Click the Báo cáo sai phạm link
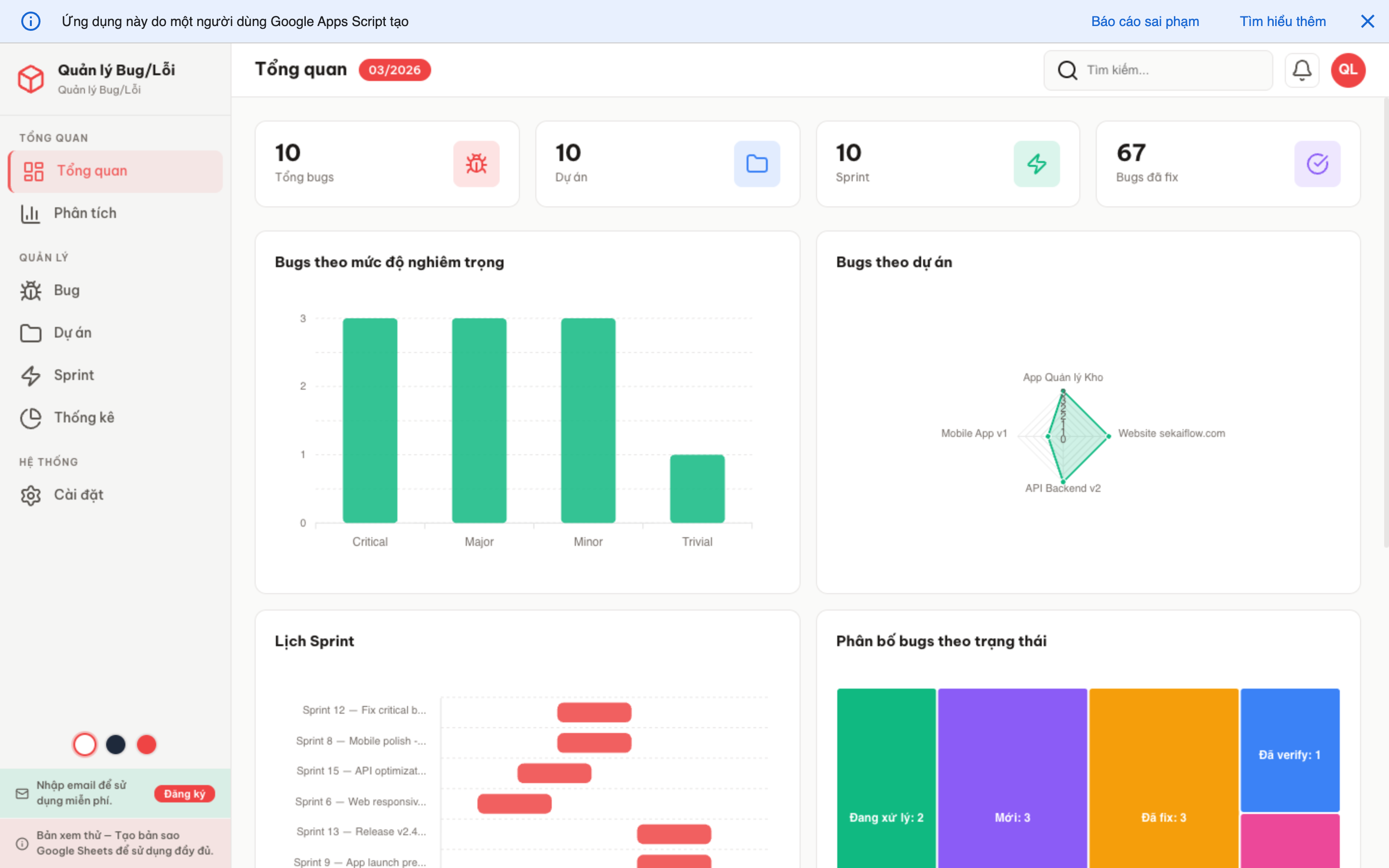1389x868 pixels. click(1144, 21)
